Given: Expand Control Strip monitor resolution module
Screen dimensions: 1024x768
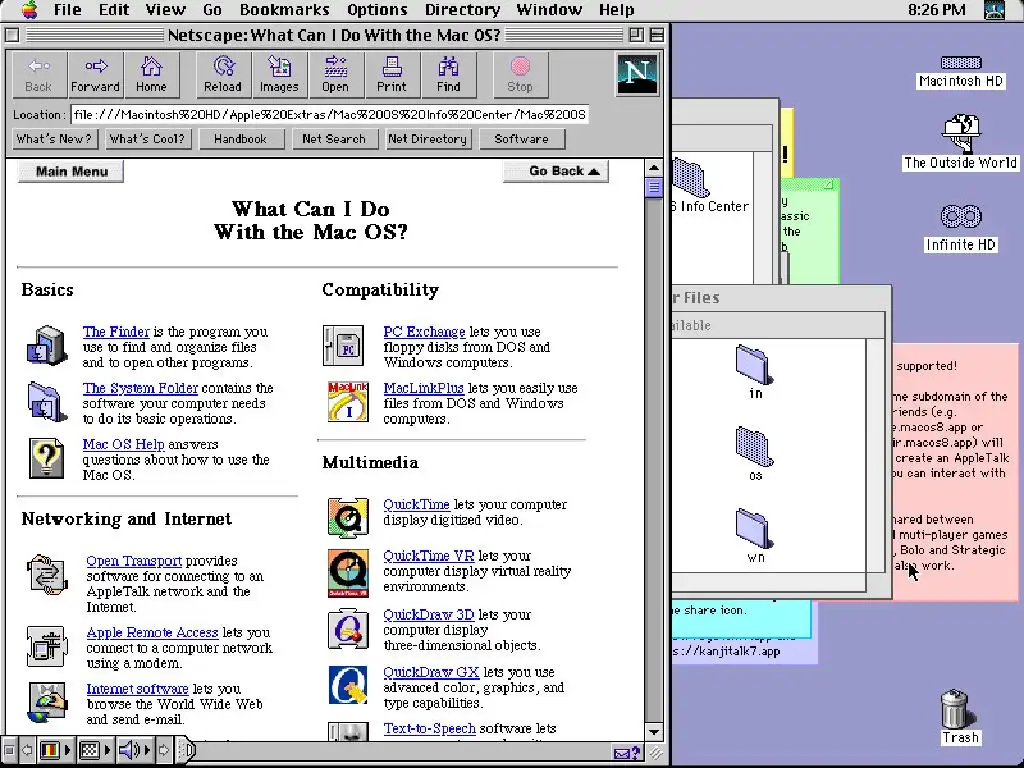Looking at the screenshot, I should coord(95,750).
